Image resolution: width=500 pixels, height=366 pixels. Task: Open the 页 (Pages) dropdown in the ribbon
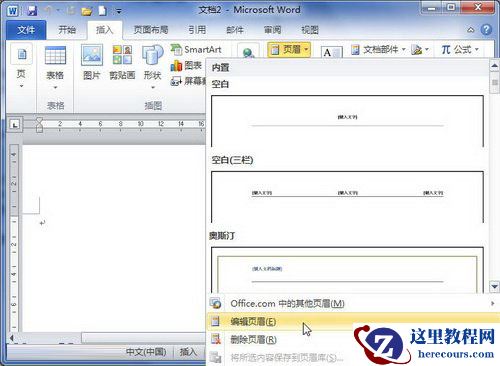point(21,66)
